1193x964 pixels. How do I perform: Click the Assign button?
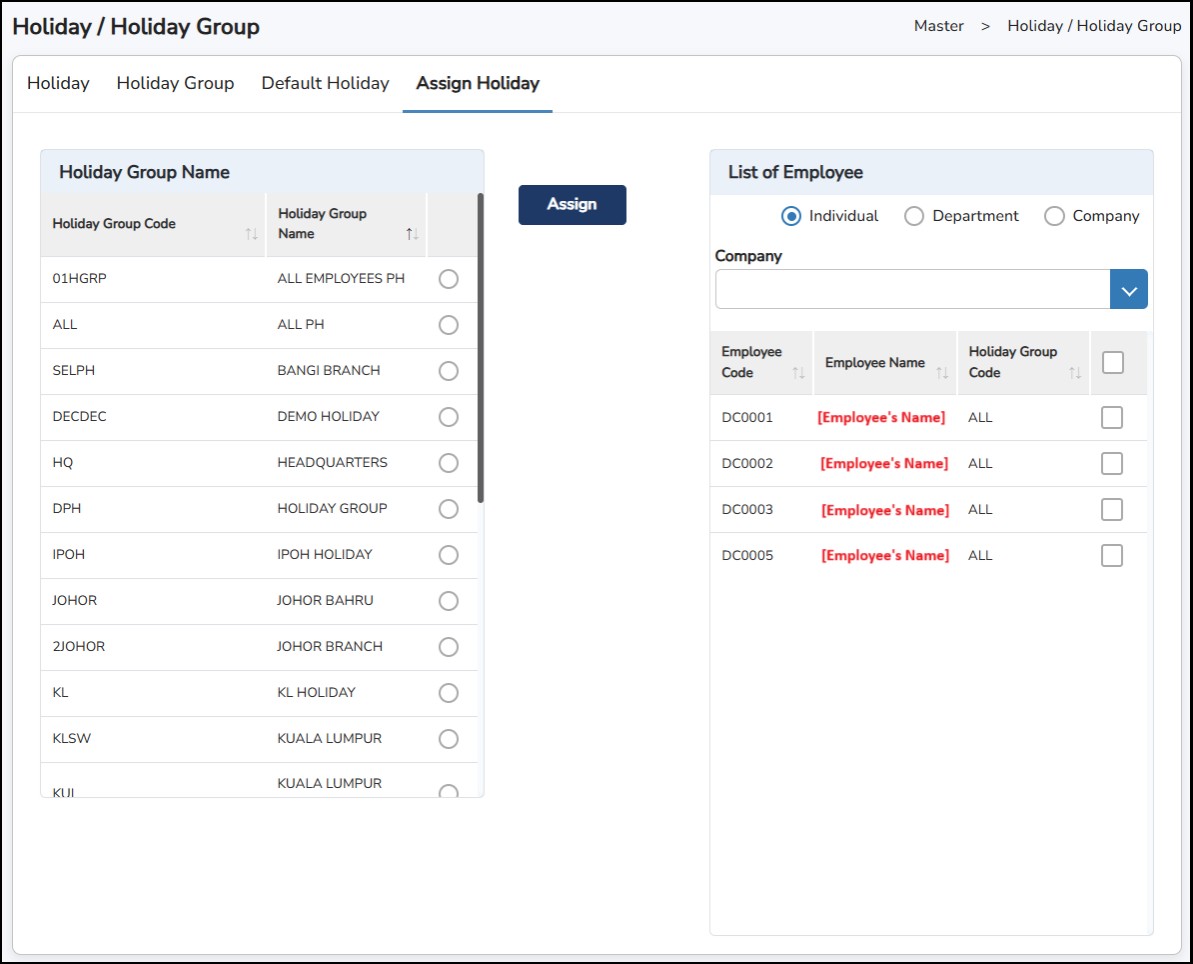pyautogui.click(x=572, y=205)
